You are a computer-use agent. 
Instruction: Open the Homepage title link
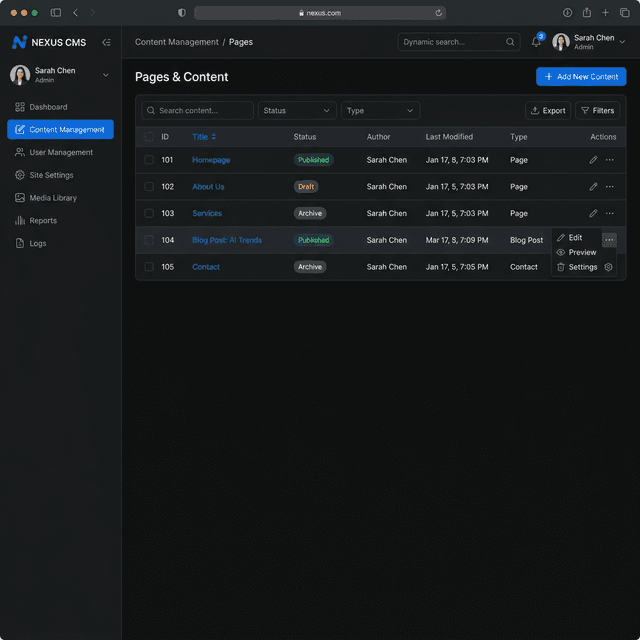pyautogui.click(x=211, y=160)
